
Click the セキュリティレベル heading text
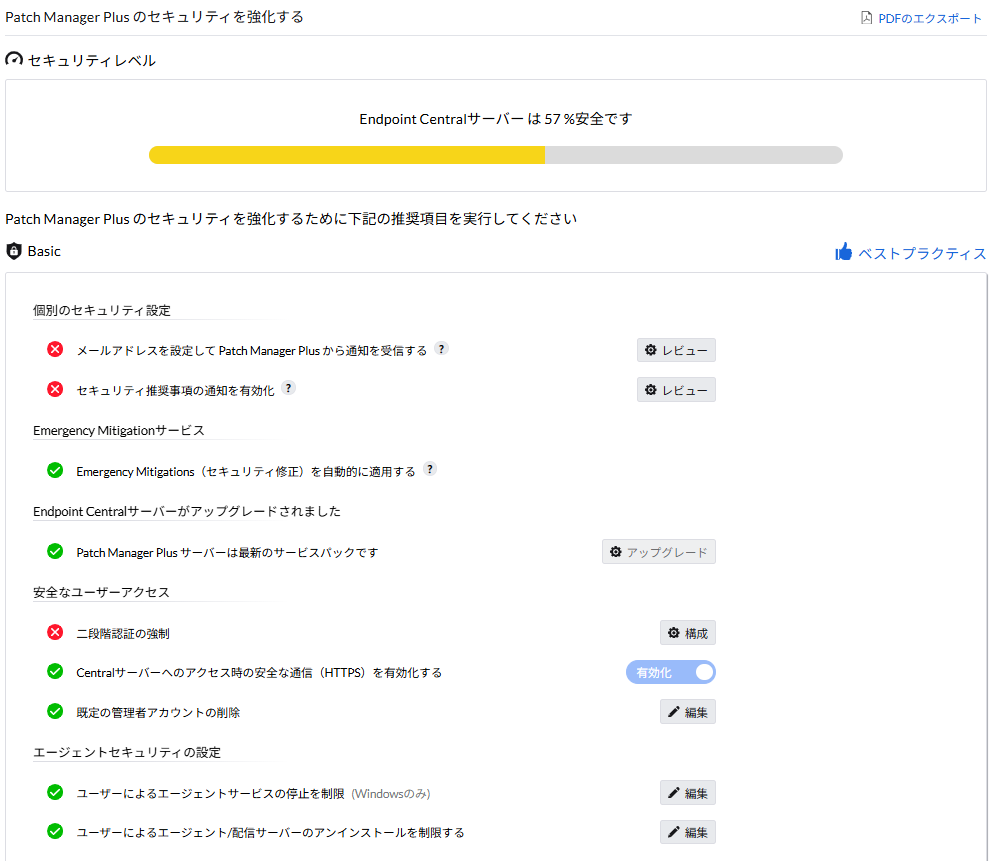tap(92, 61)
